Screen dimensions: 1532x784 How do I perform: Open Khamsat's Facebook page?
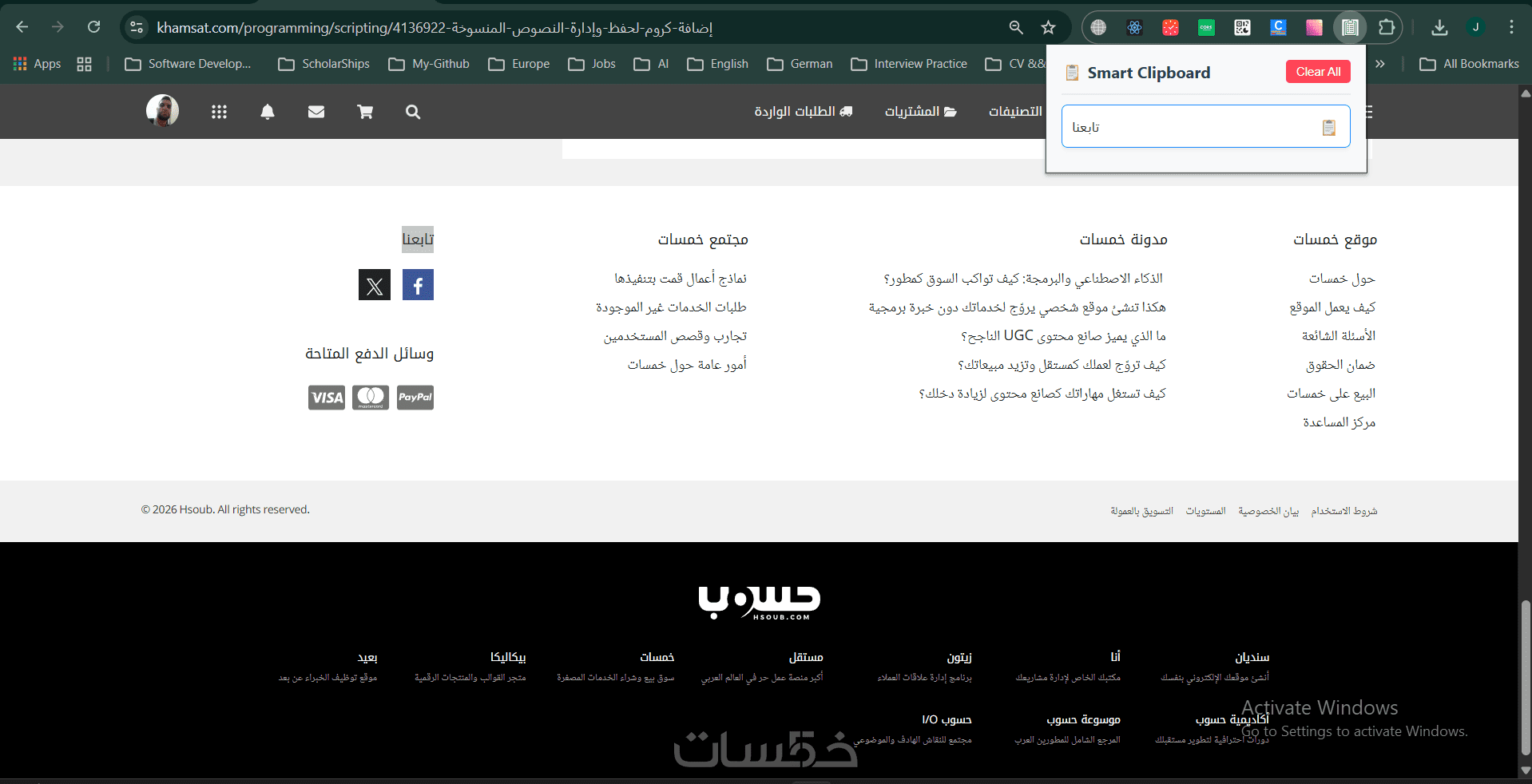418,285
